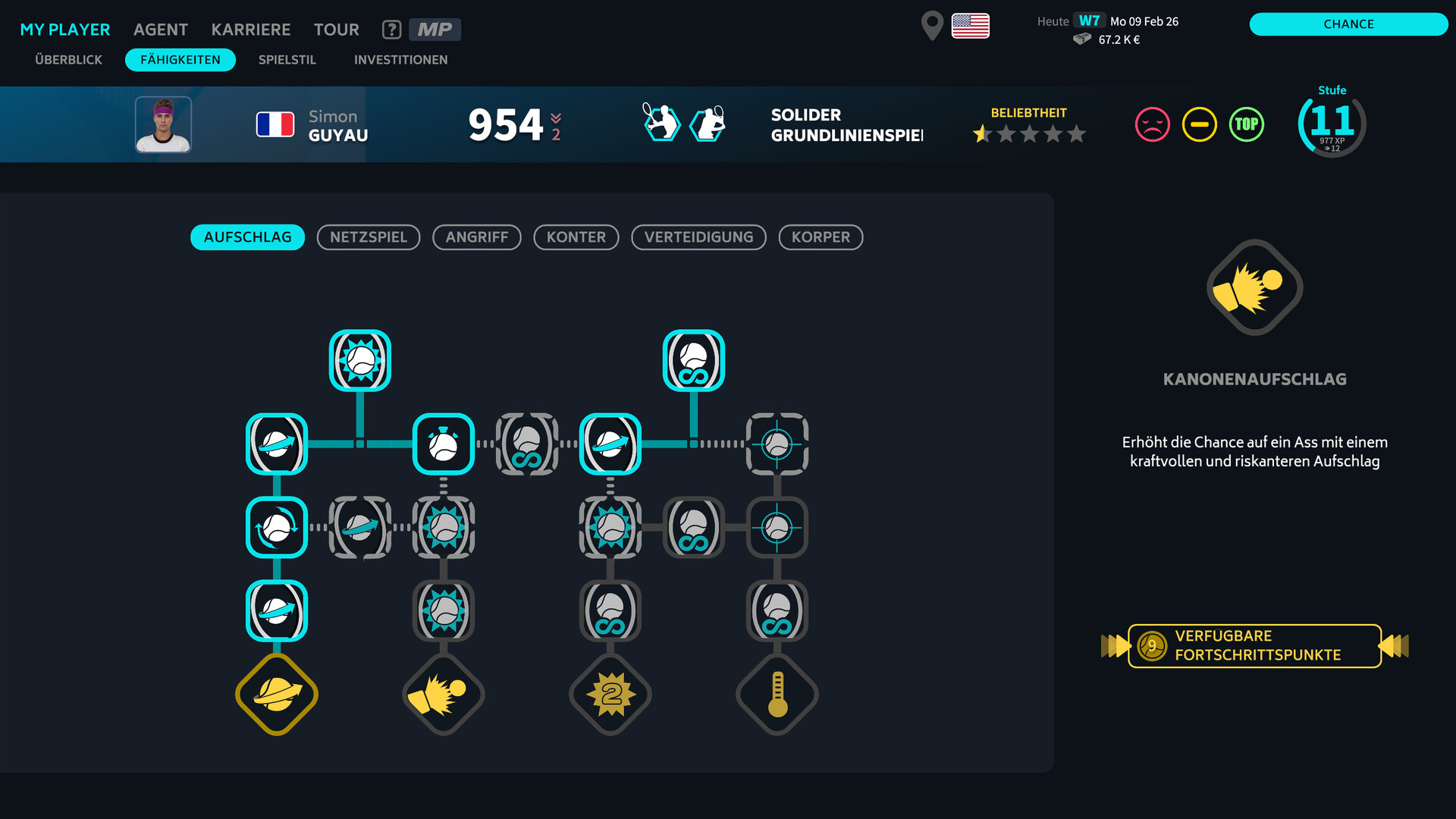The image size is (1456, 819).
Task: Open the Spielstil sub-tab
Action: (287, 60)
